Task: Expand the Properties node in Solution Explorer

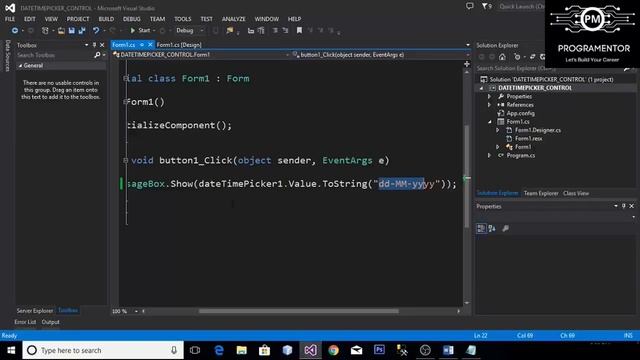Action: click(489, 96)
